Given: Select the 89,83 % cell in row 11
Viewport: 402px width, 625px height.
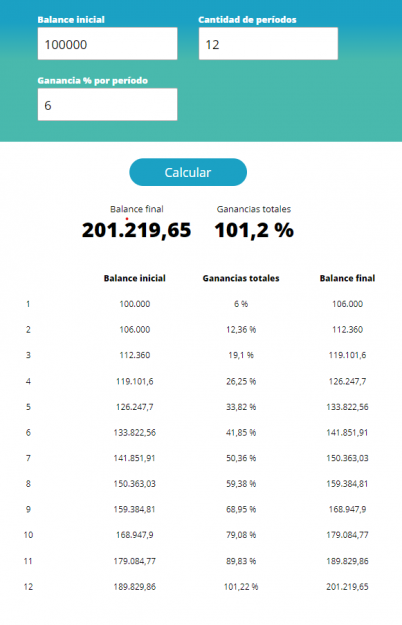Looking at the screenshot, I should coord(241,561).
